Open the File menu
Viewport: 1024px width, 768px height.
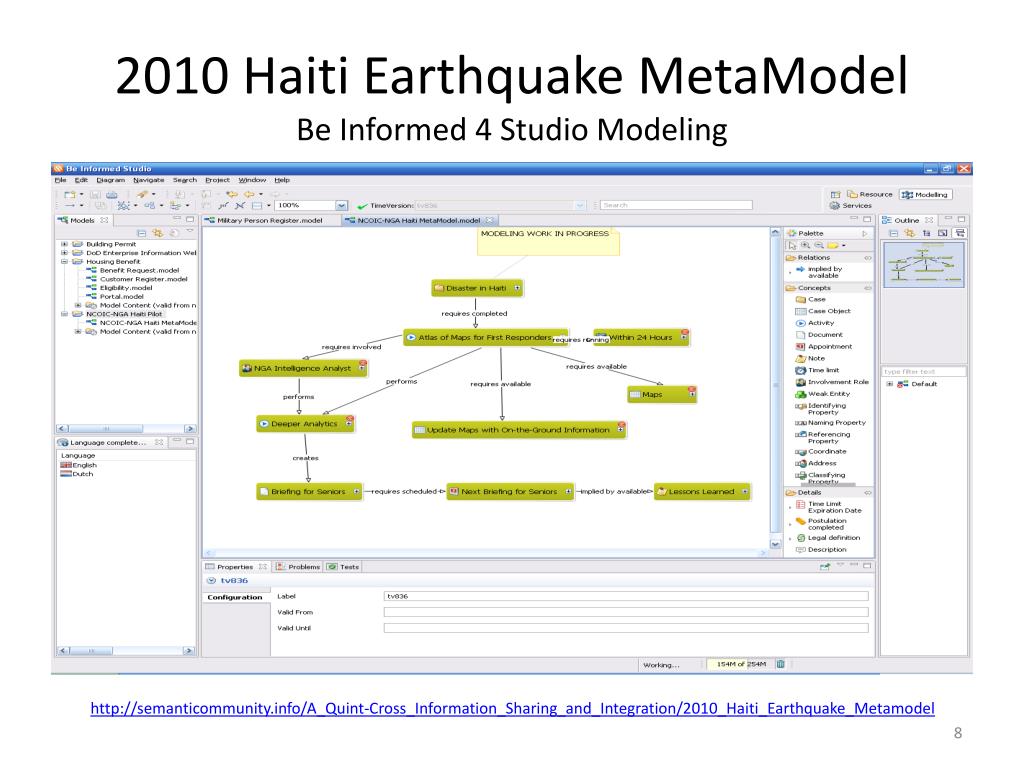coord(60,180)
